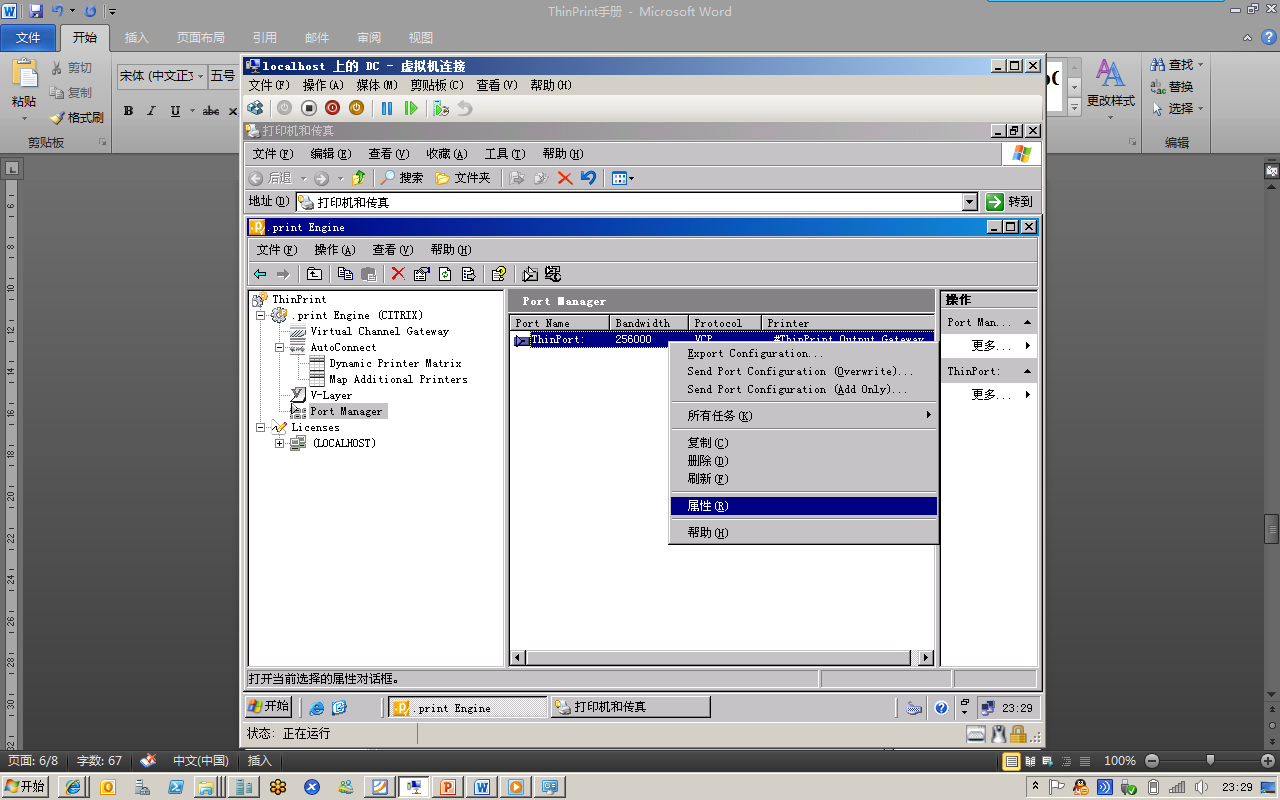1280x800 pixels.
Task: Click the Search (搜索) button in Printers window
Action: click(x=401, y=178)
